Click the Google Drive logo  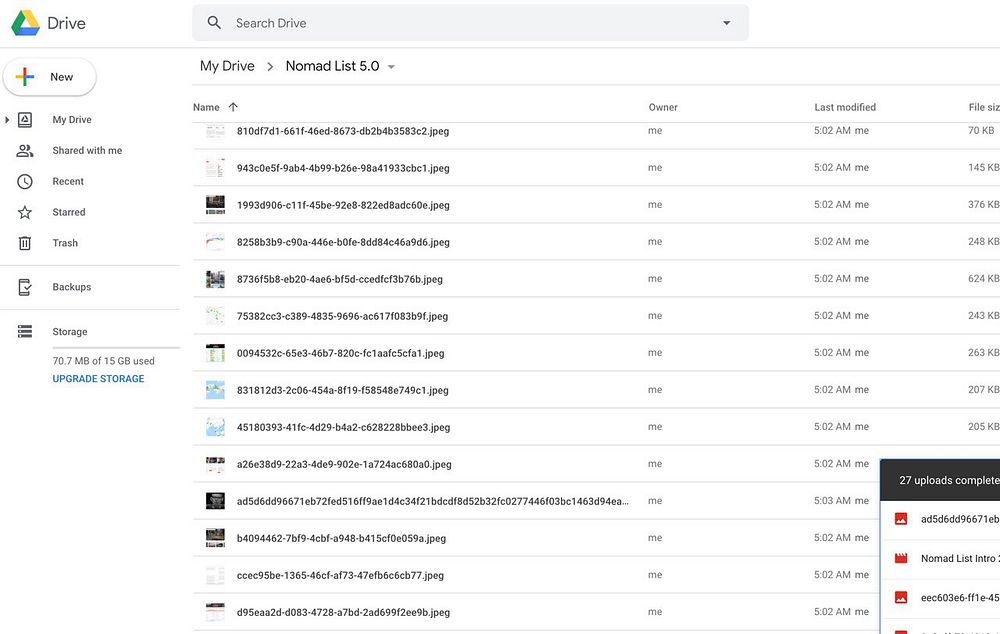coord(25,23)
